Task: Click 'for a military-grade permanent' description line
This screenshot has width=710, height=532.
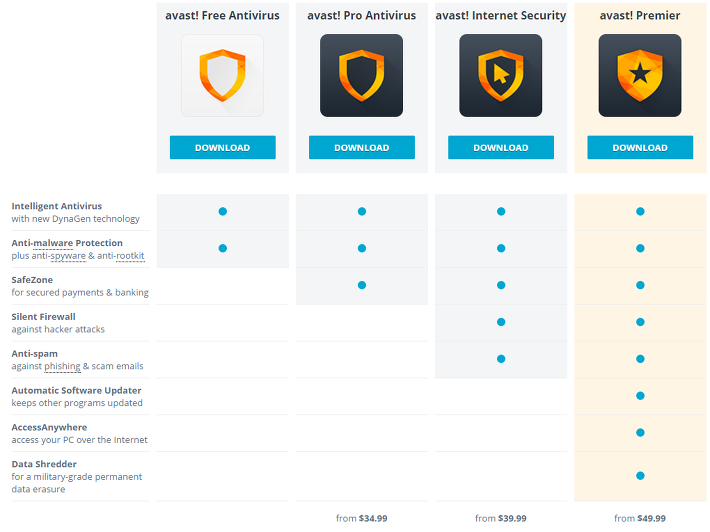Action: pyautogui.click(x=77, y=477)
